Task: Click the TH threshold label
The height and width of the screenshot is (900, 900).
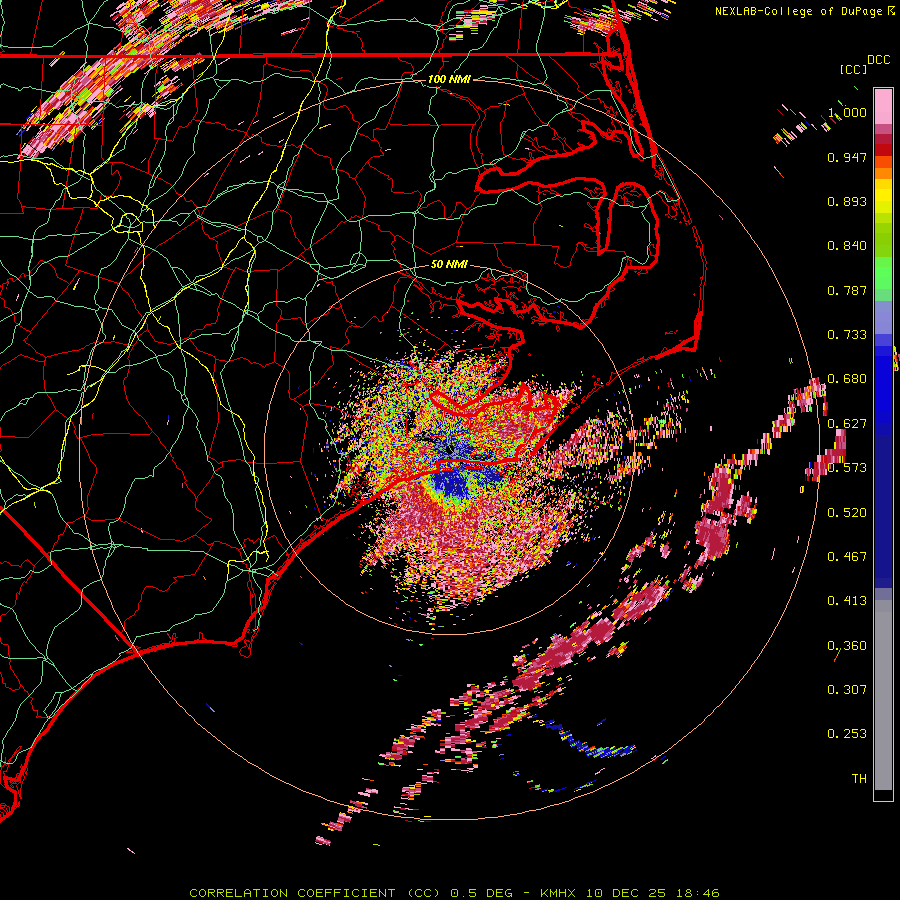Action: [859, 779]
